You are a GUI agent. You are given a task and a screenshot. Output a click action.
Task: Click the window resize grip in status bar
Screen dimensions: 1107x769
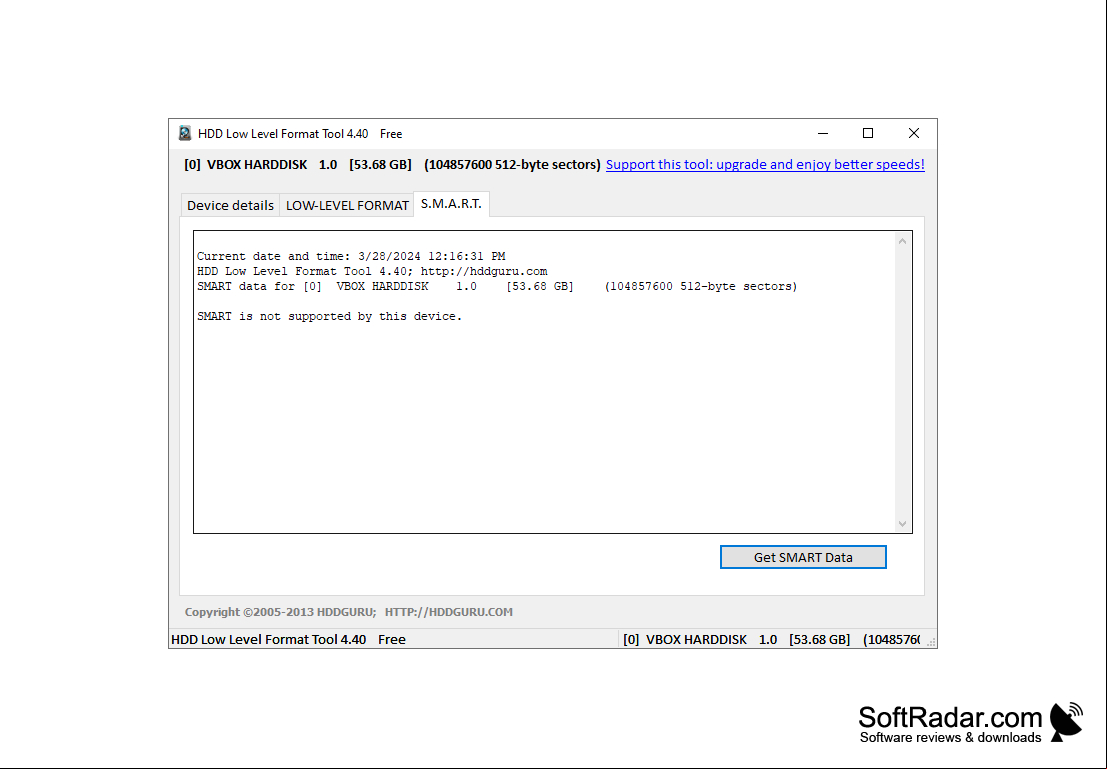coord(931,641)
